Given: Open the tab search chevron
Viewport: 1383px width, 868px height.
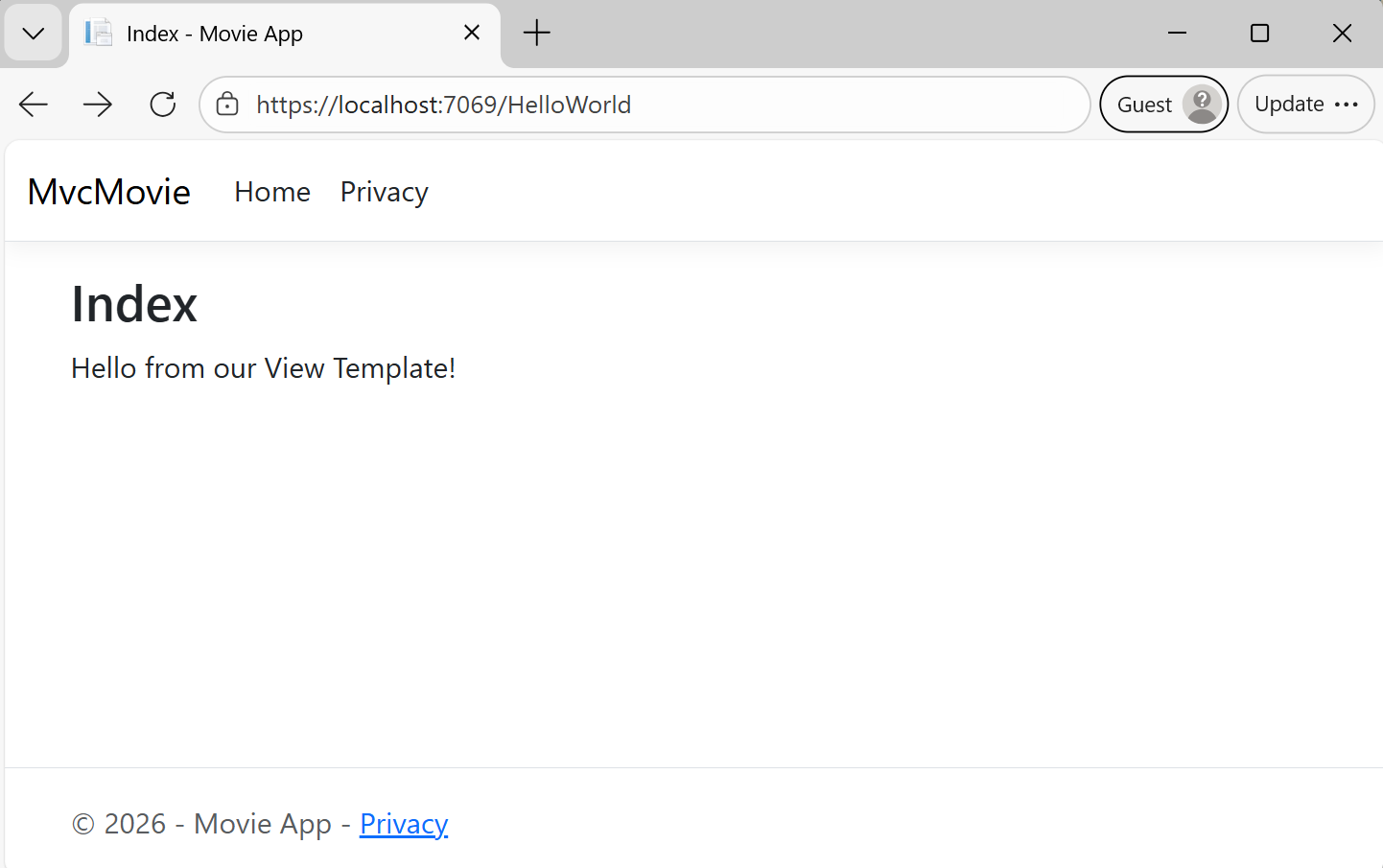Looking at the screenshot, I should (34, 32).
